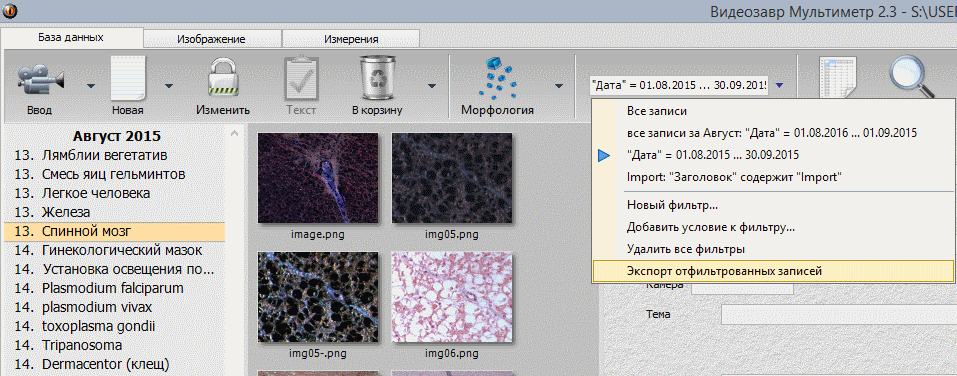Expand the arrow next to Ввод
Screen dimensions: 957x376
pos(91,86)
